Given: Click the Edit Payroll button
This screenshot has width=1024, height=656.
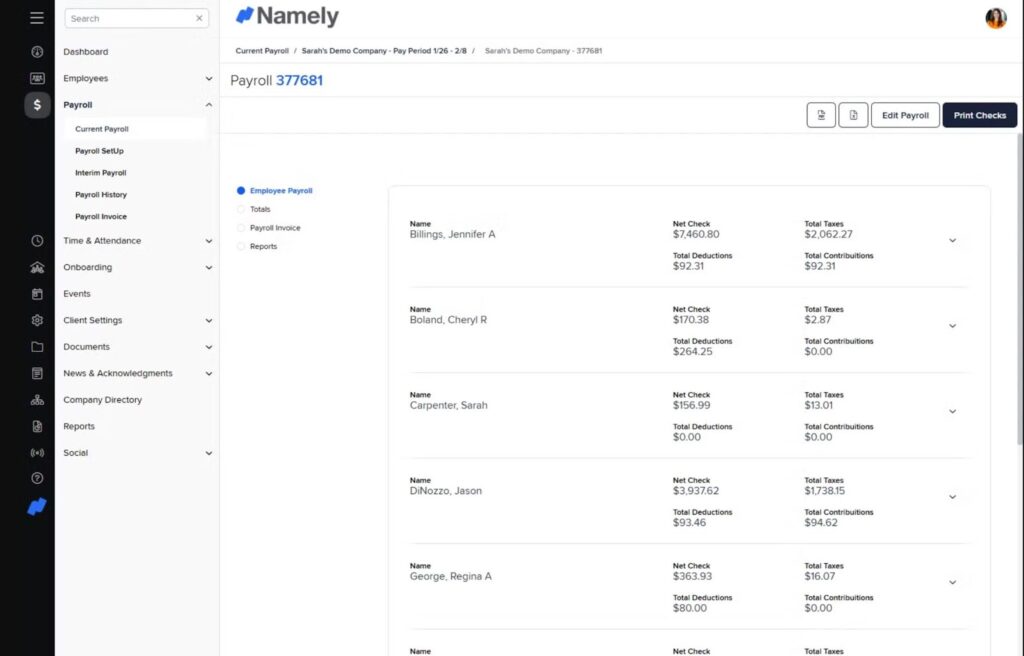Looking at the screenshot, I should coord(905,115).
